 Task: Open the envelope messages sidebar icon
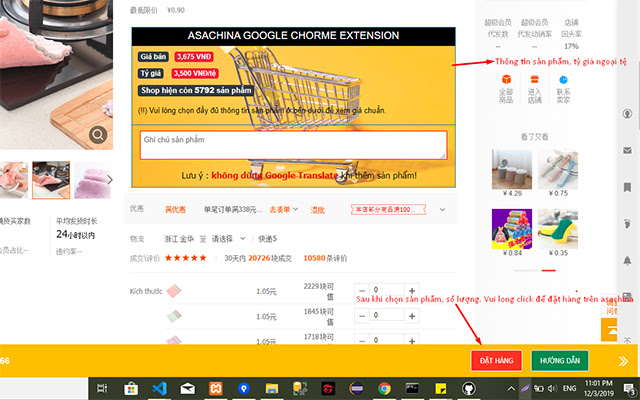[627, 151]
